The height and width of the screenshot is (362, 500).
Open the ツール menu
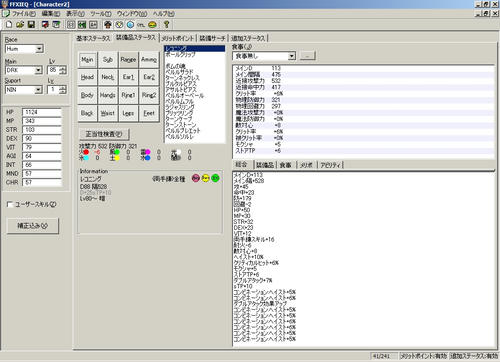[x=101, y=14]
